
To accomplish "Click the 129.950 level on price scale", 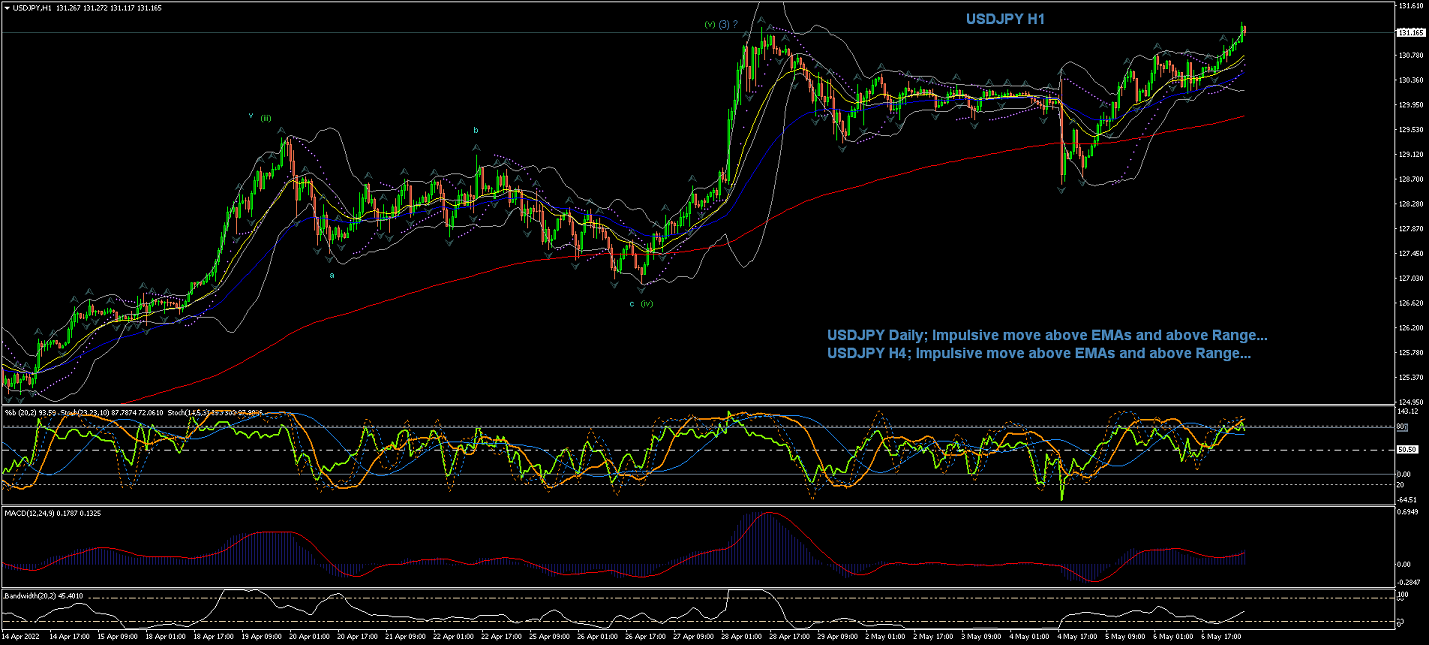I will pos(1410,105).
